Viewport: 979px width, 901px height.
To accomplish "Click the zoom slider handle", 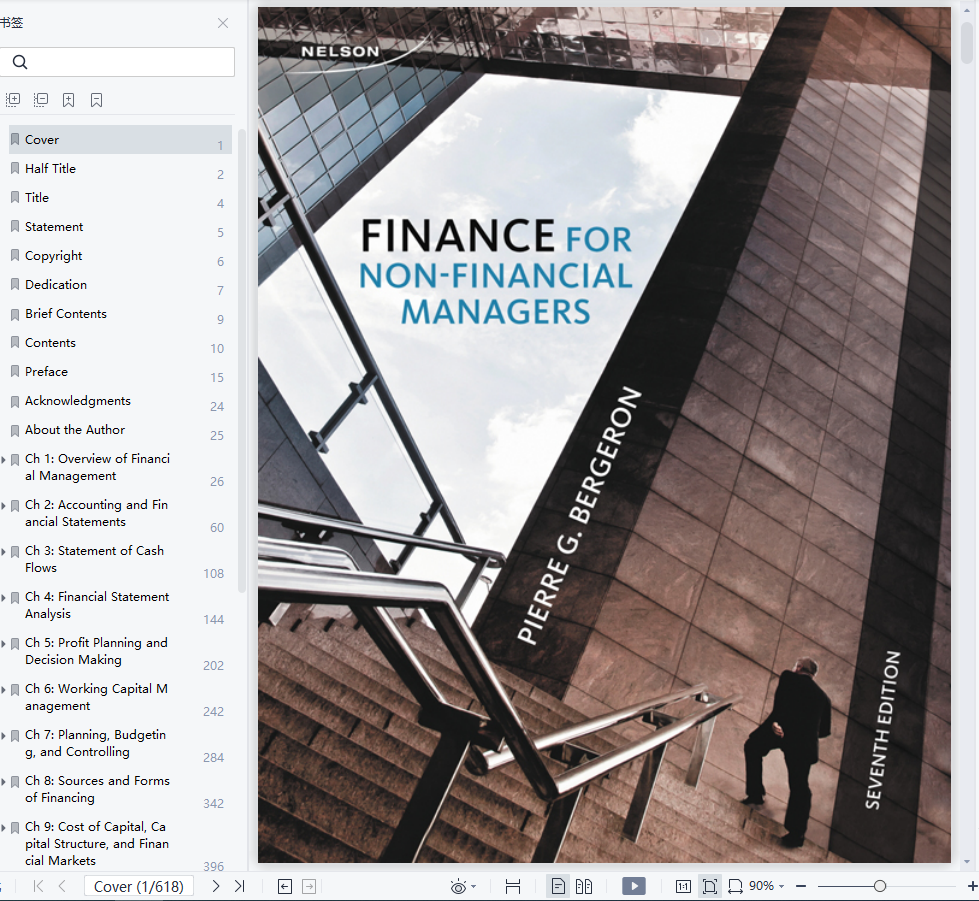I will click(880, 886).
